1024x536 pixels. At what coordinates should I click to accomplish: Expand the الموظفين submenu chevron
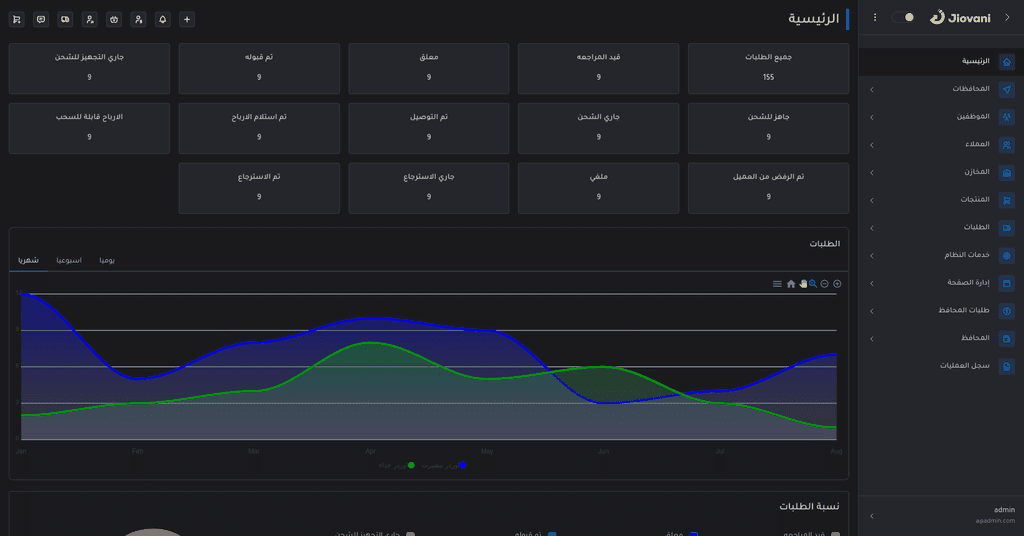872,118
